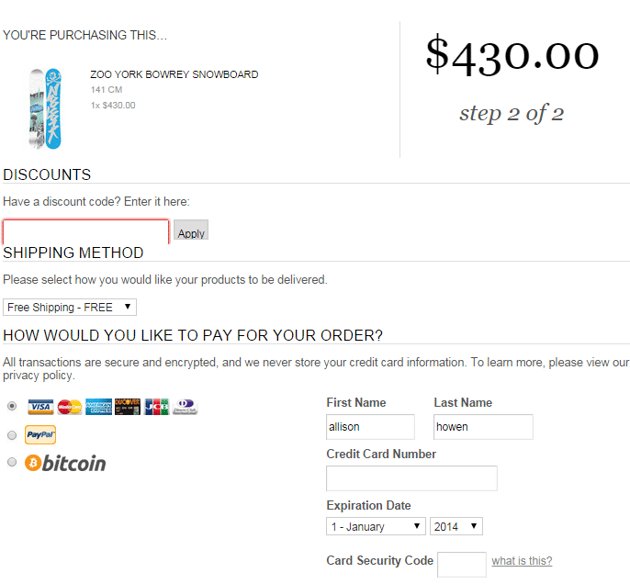Click the Diners Club logo

point(185,407)
